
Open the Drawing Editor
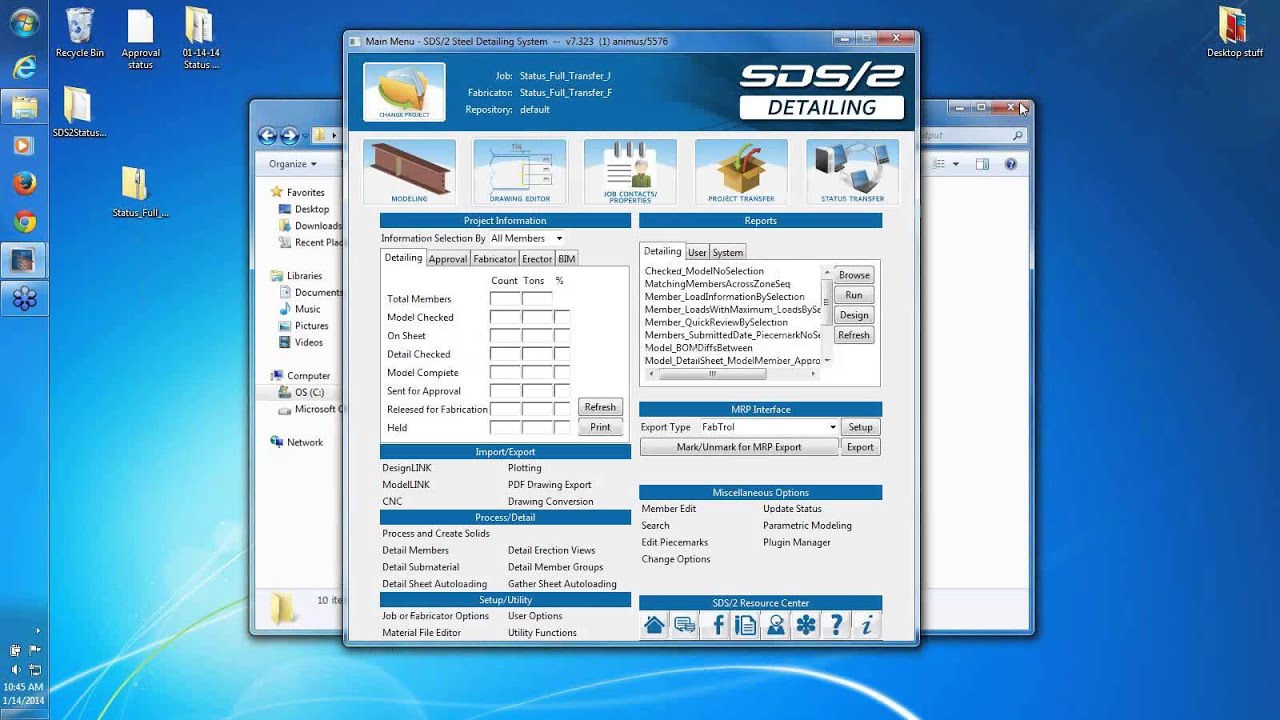520,172
